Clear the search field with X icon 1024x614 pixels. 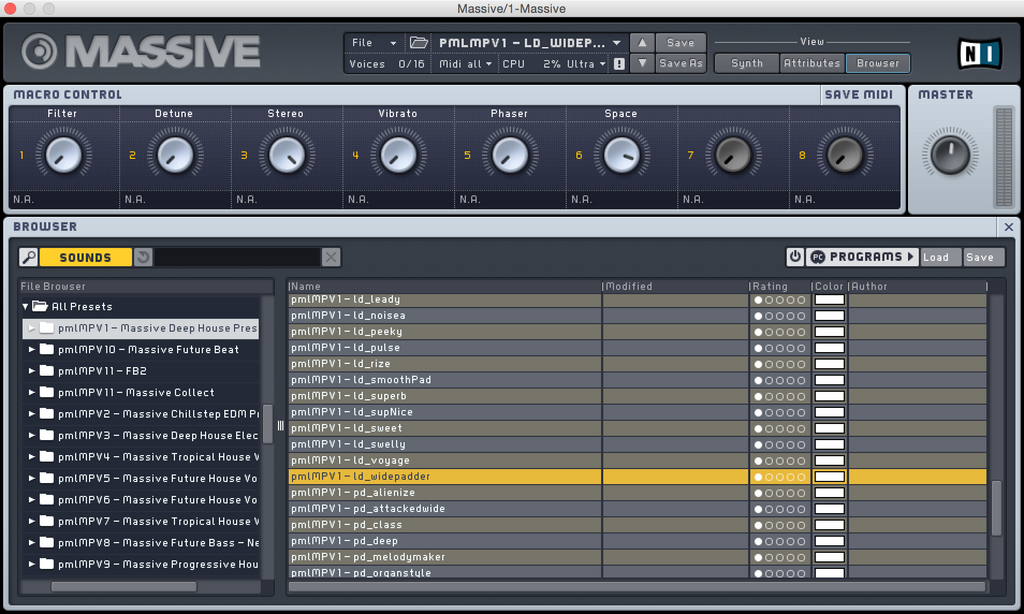tap(331, 257)
